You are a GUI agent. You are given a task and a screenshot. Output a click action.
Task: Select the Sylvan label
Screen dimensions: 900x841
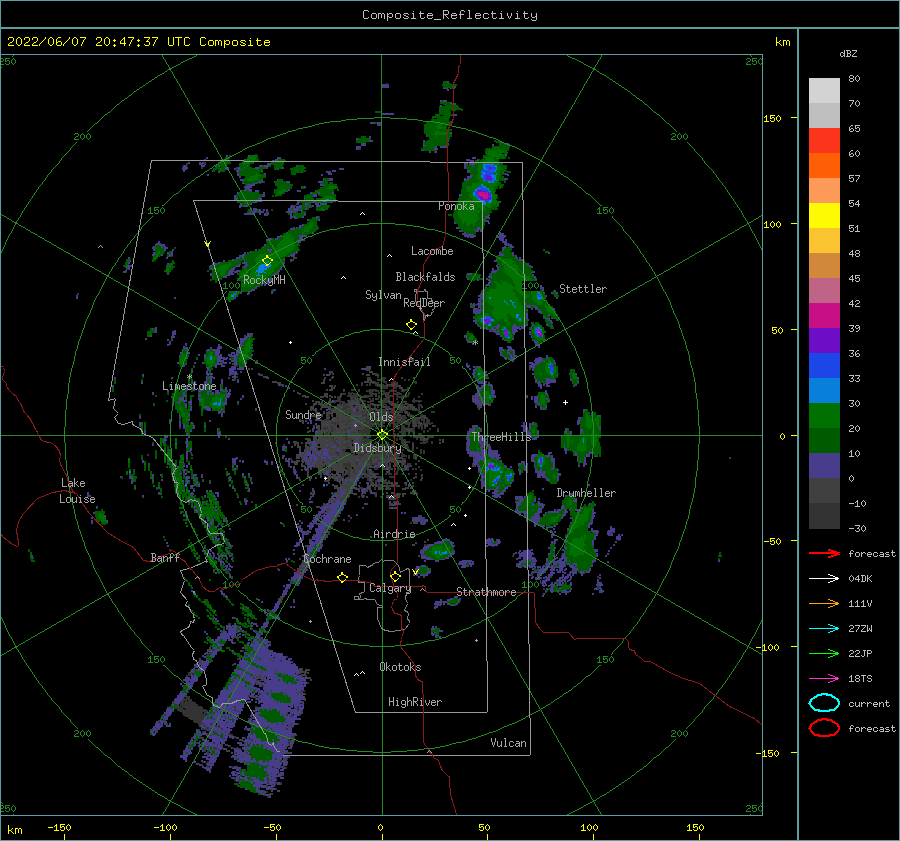[383, 295]
